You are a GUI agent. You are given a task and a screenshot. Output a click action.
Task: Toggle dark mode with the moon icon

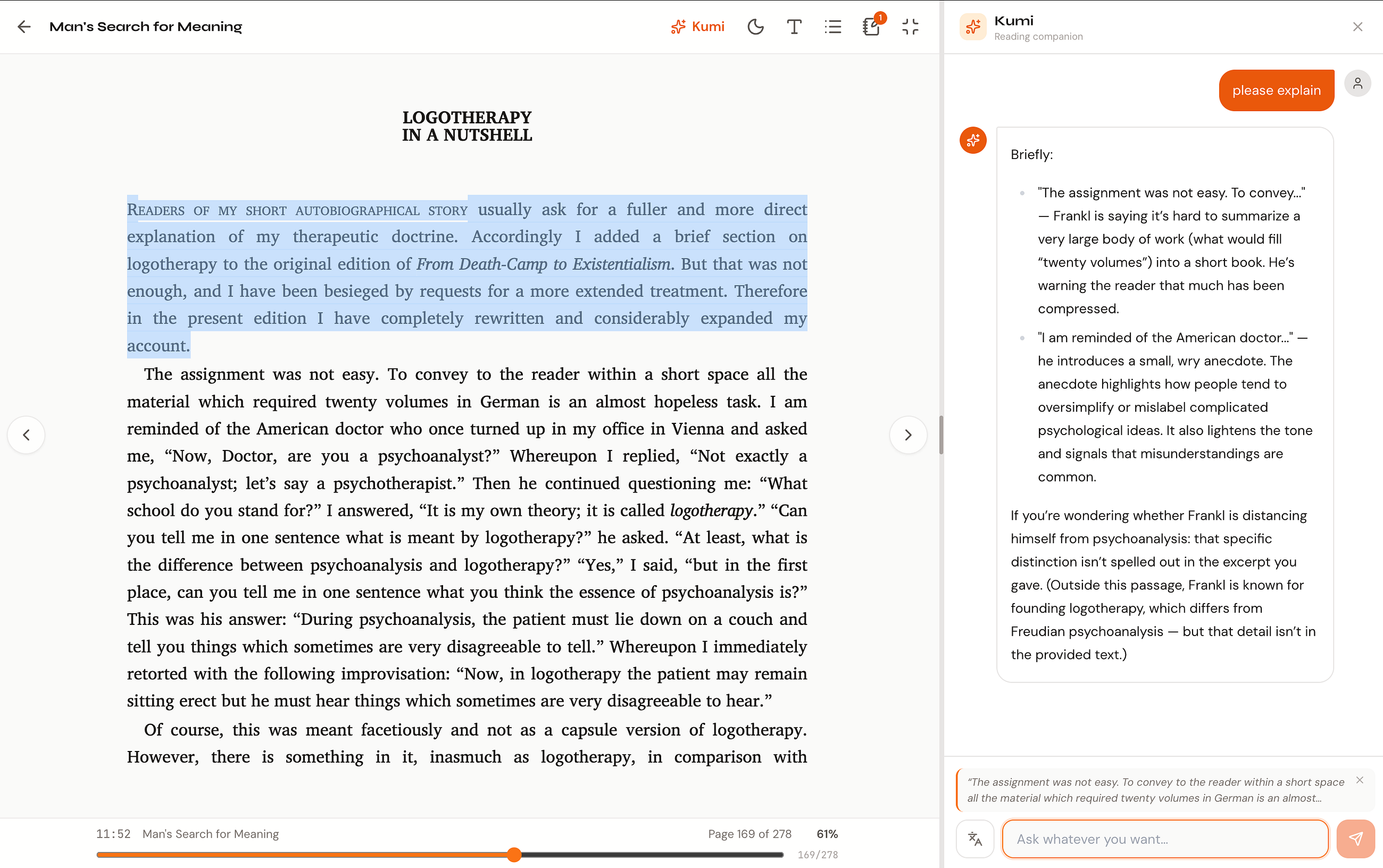click(755, 27)
